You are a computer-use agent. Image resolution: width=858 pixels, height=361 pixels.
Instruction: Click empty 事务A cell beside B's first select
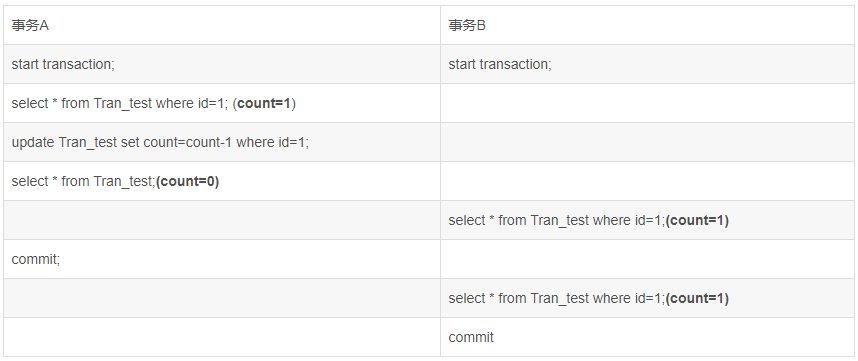222,220
